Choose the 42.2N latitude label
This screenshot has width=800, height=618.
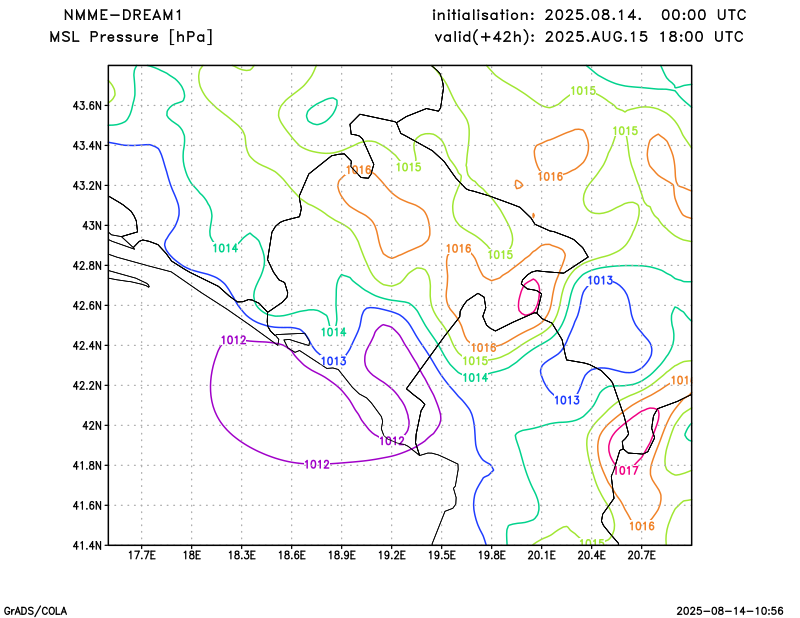point(87,385)
